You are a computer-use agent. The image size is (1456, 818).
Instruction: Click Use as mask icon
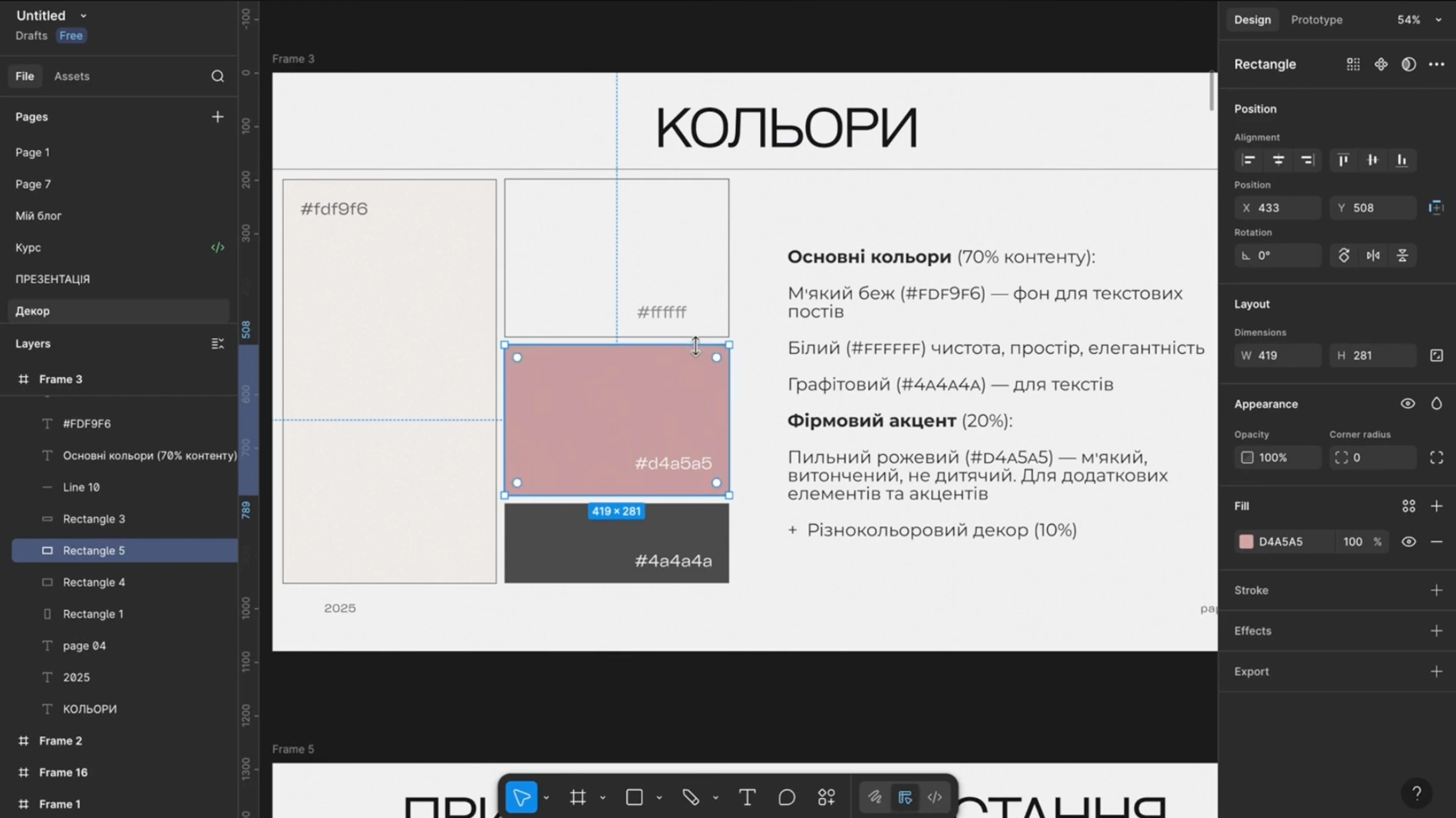click(1408, 64)
